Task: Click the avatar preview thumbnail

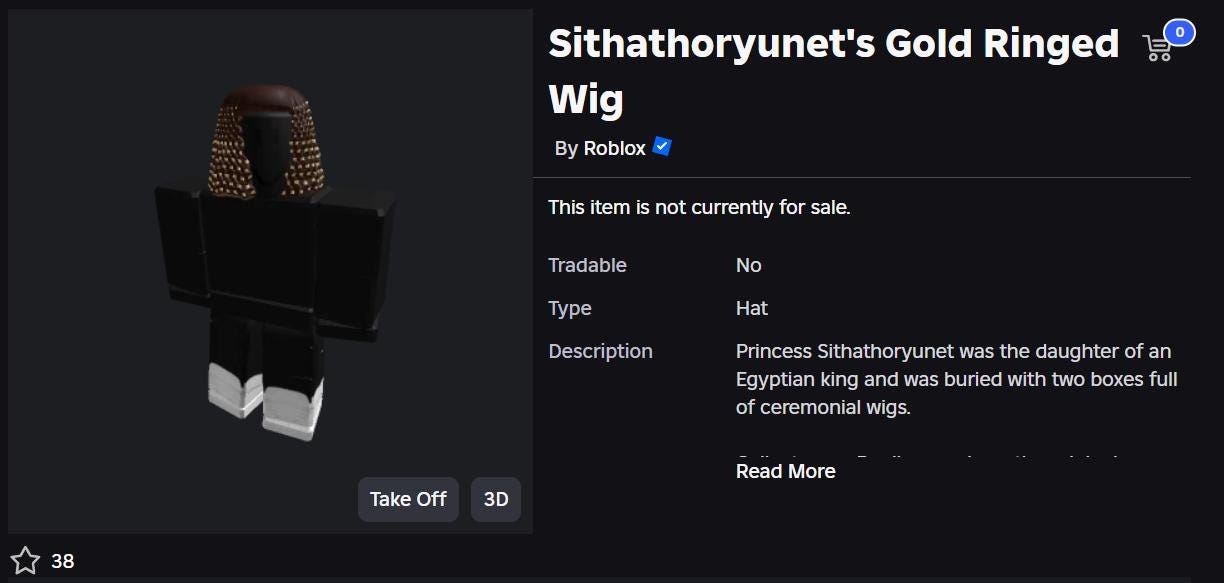Action: 270,271
